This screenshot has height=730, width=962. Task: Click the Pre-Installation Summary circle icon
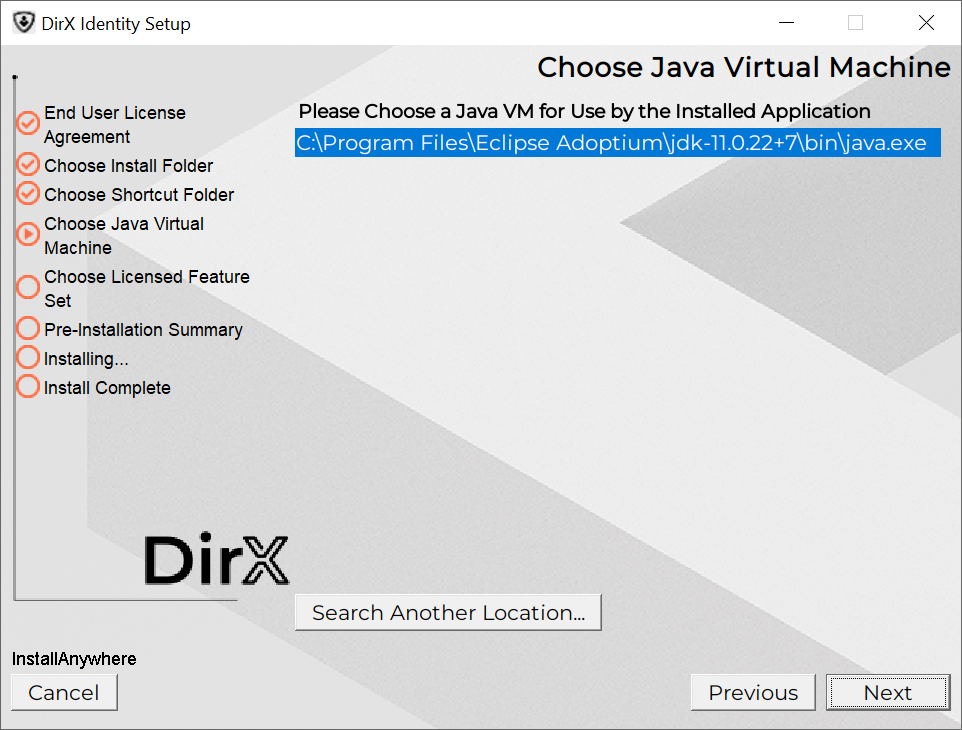coord(28,329)
